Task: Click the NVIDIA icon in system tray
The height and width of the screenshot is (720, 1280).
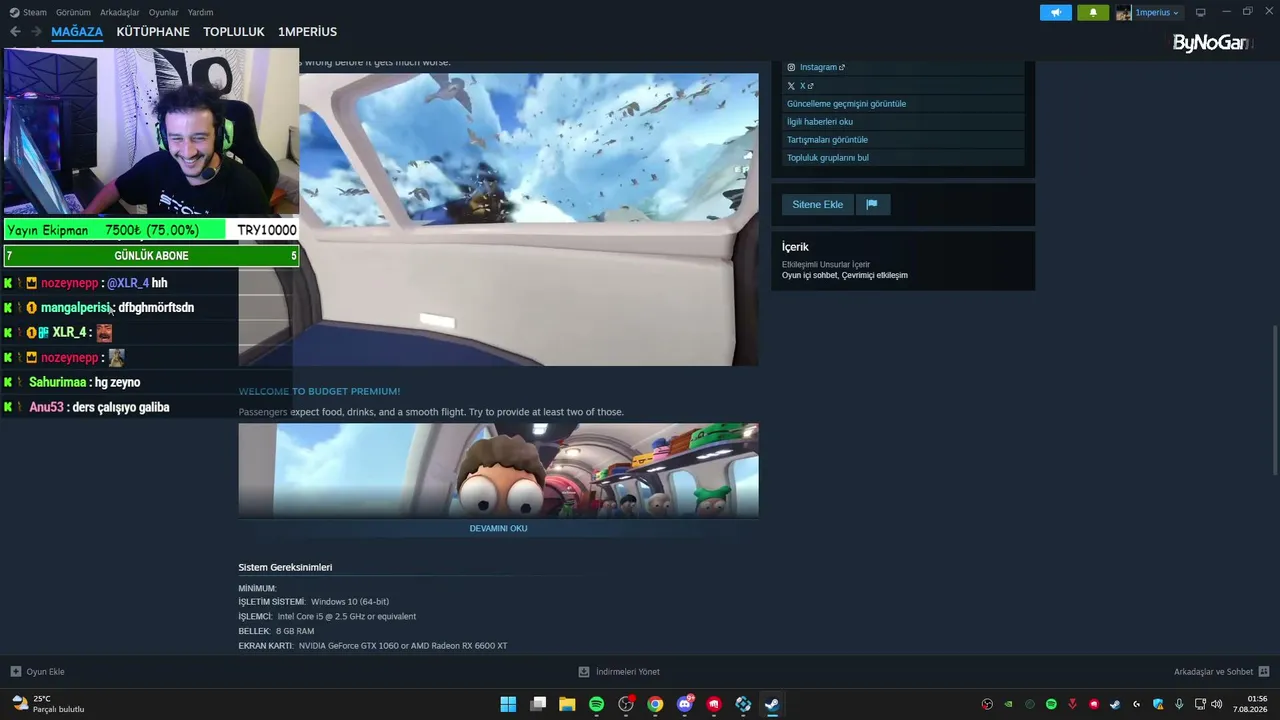Action: click(x=1008, y=704)
